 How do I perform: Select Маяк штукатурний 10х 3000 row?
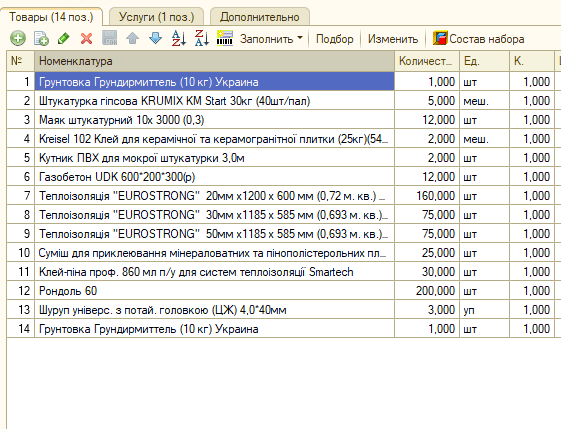214,120
